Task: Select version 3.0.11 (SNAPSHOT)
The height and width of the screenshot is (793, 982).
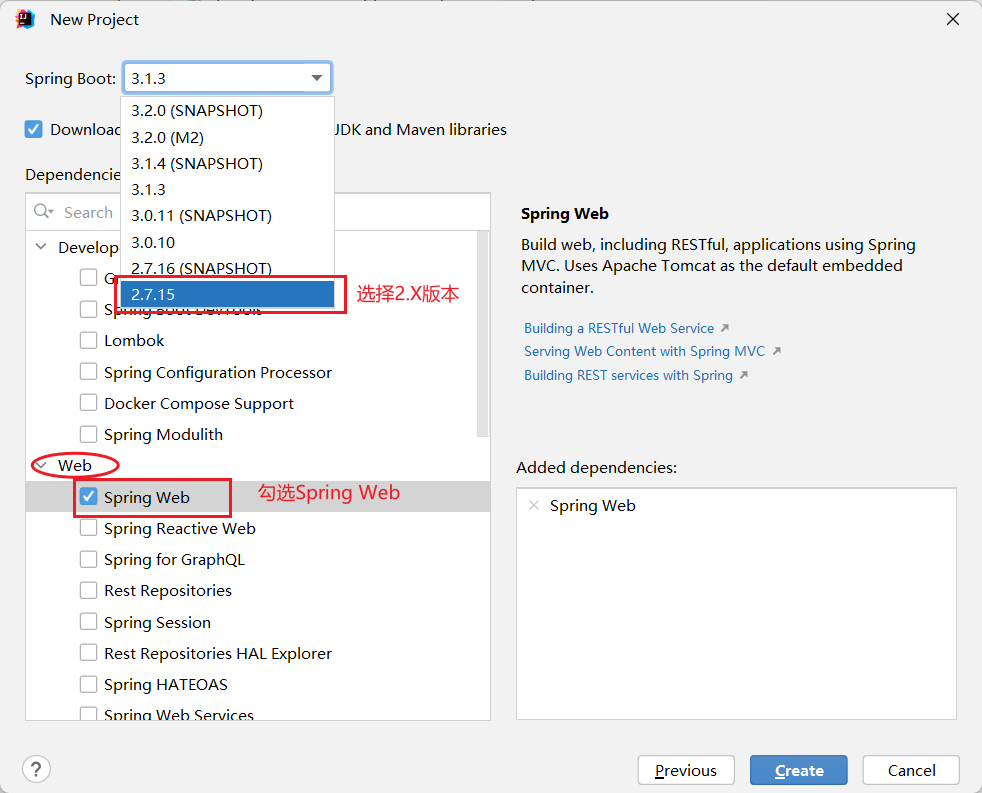Action: tap(227, 216)
